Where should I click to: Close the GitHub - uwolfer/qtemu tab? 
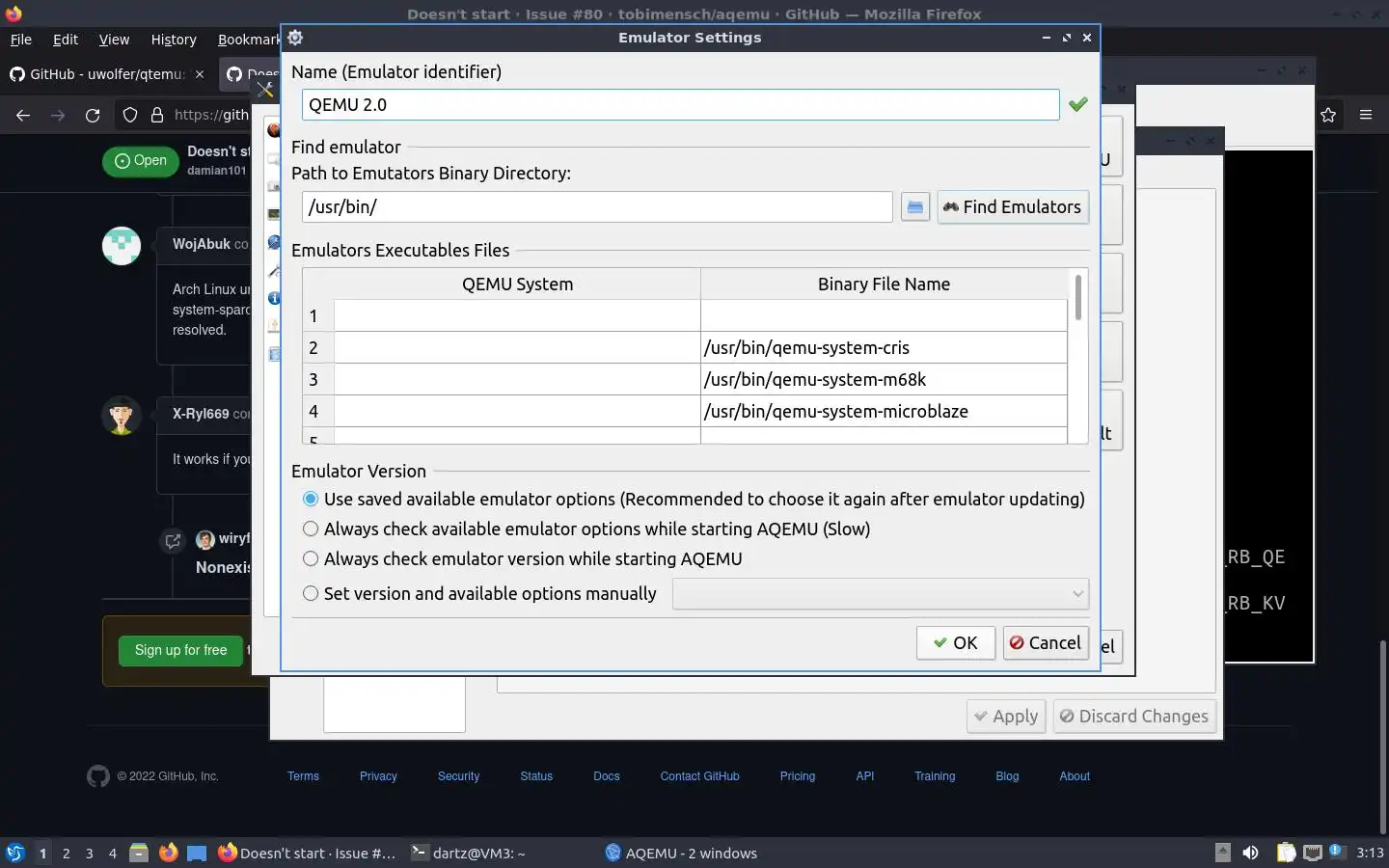(x=200, y=74)
